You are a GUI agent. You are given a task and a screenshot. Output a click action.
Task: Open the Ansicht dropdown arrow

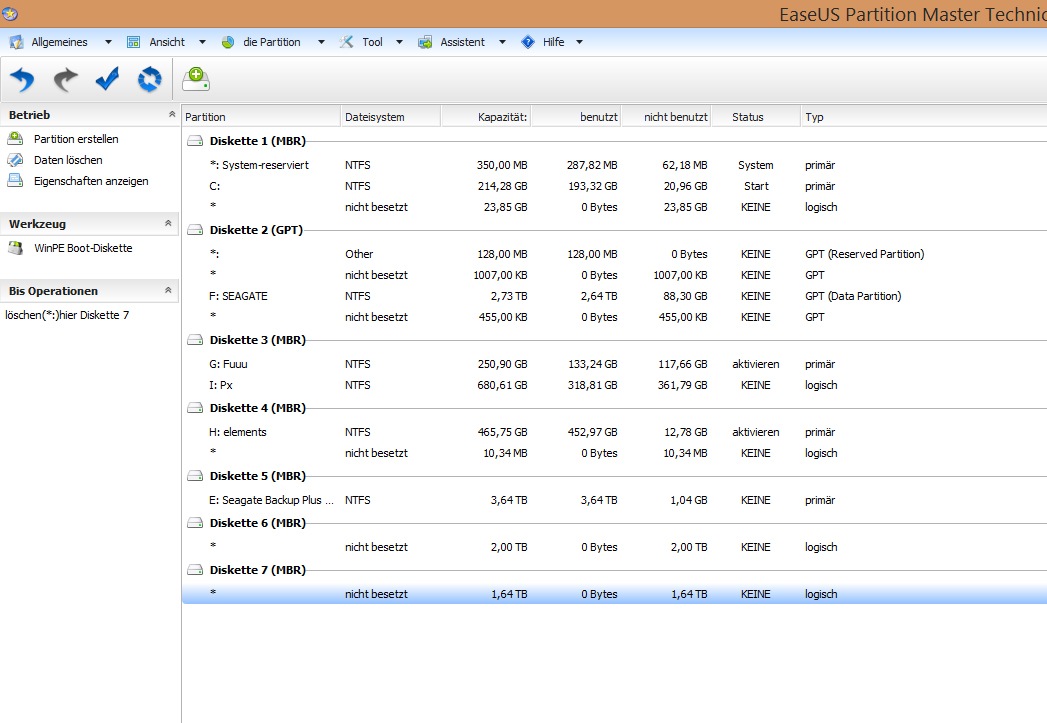[x=202, y=42]
